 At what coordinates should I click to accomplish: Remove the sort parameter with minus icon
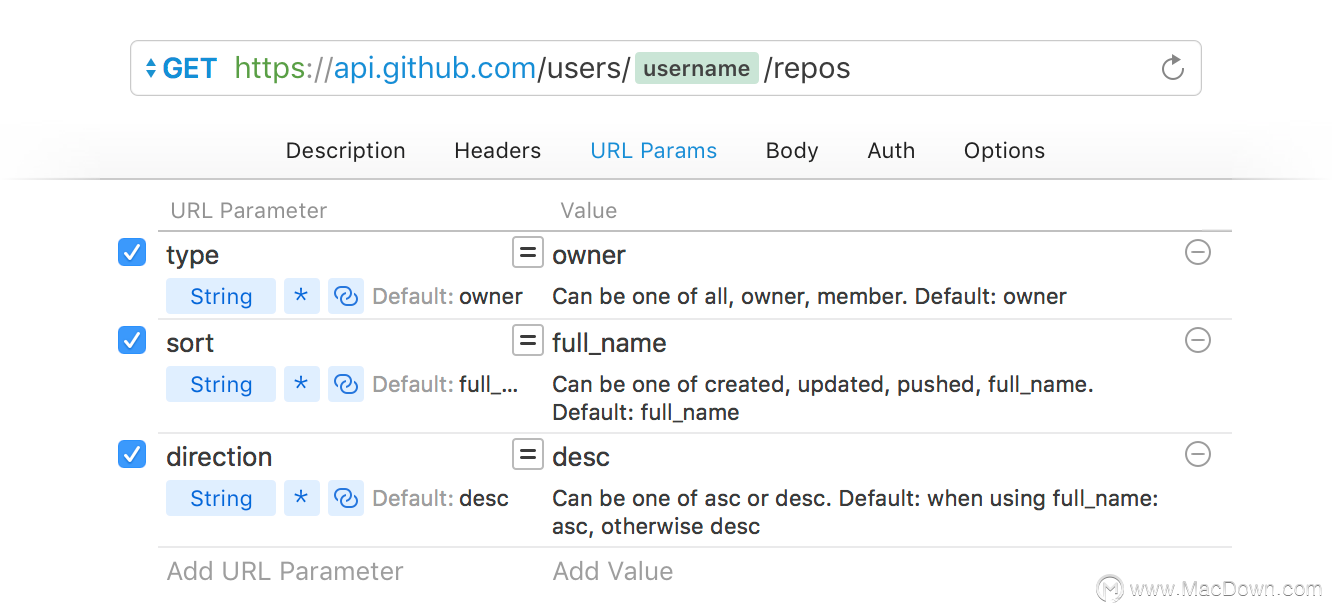[1198, 340]
